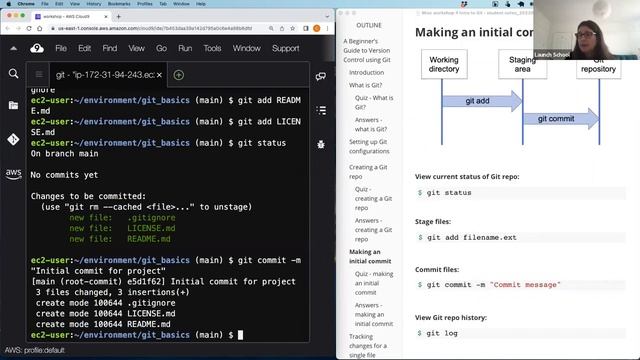
Task: Open the Outline list panel icon
Action: pyautogui.click(x=321, y=110)
